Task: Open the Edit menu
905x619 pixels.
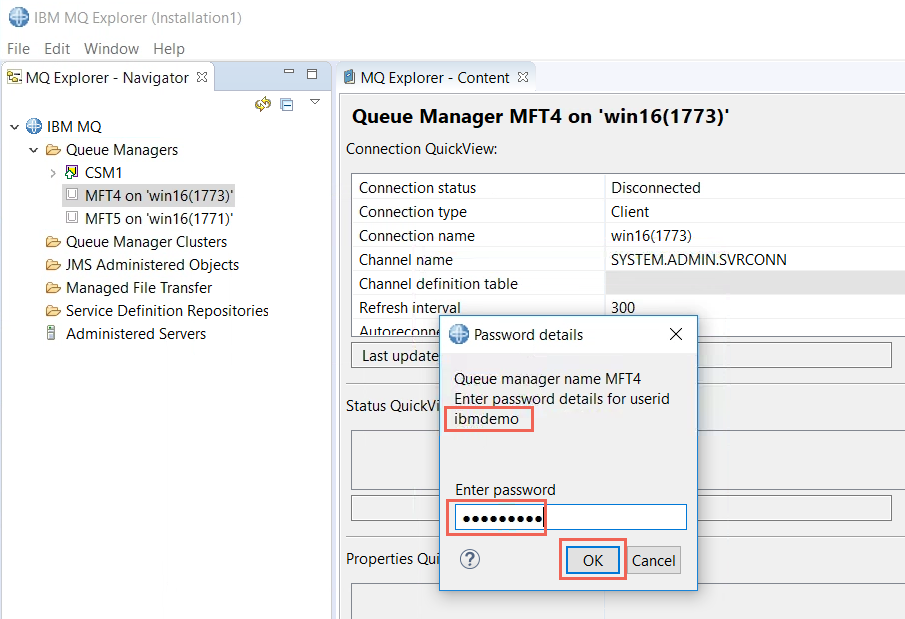Action: coord(57,49)
